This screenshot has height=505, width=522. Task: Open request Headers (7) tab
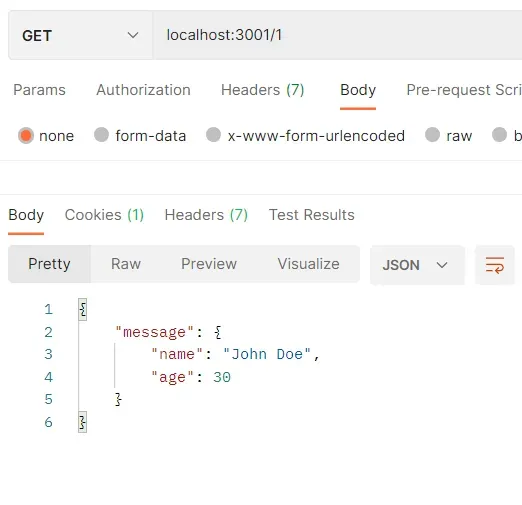pos(263,90)
